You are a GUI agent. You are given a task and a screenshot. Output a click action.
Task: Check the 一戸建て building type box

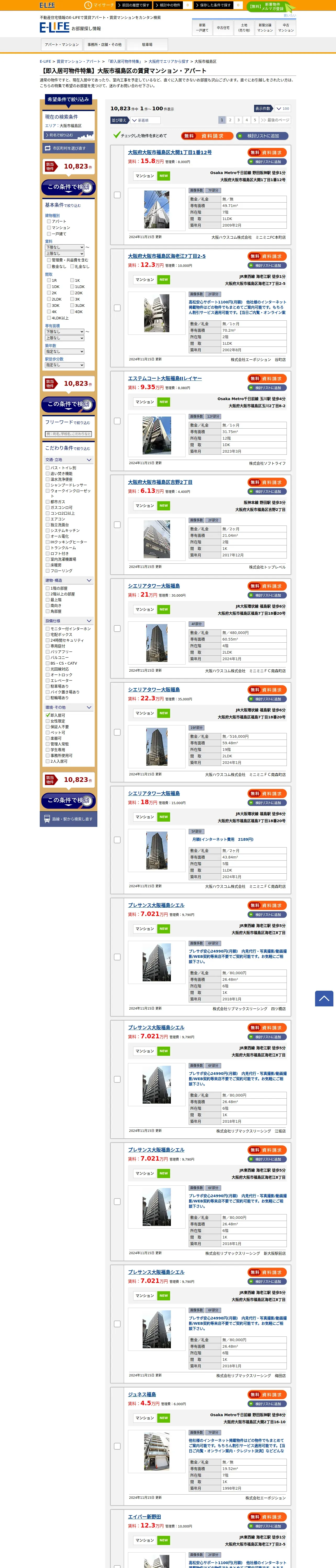pos(49,234)
